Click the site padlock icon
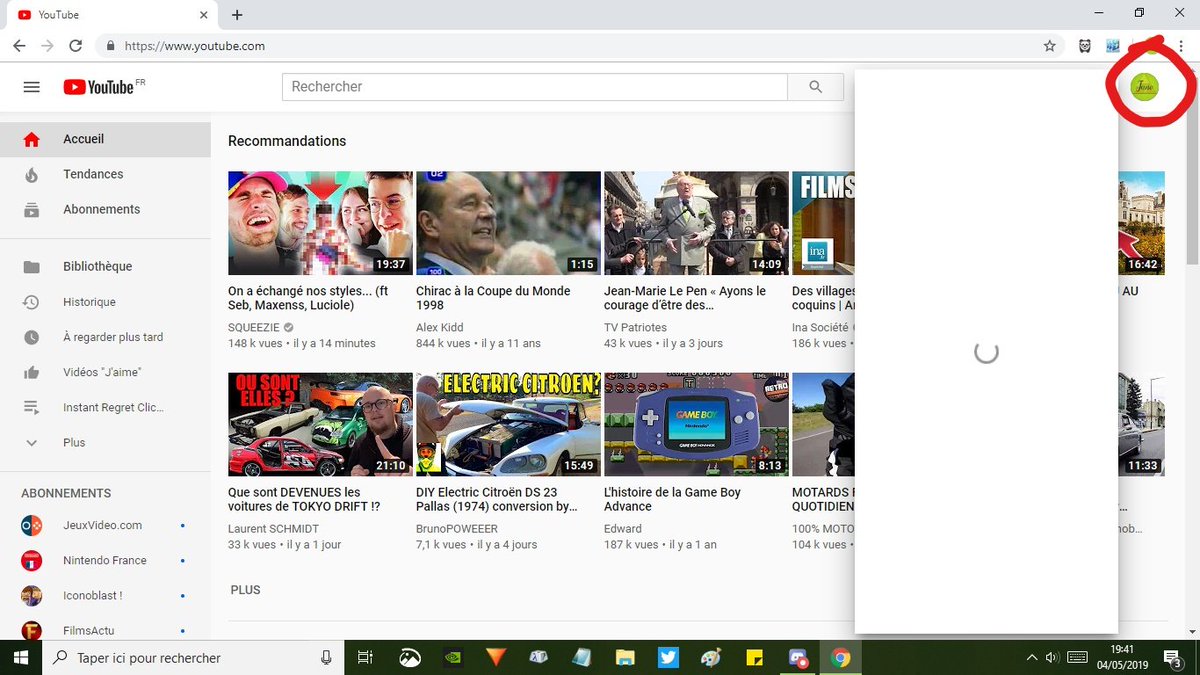Image resolution: width=1200 pixels, height=675 pixels. [x=110, y=46]
